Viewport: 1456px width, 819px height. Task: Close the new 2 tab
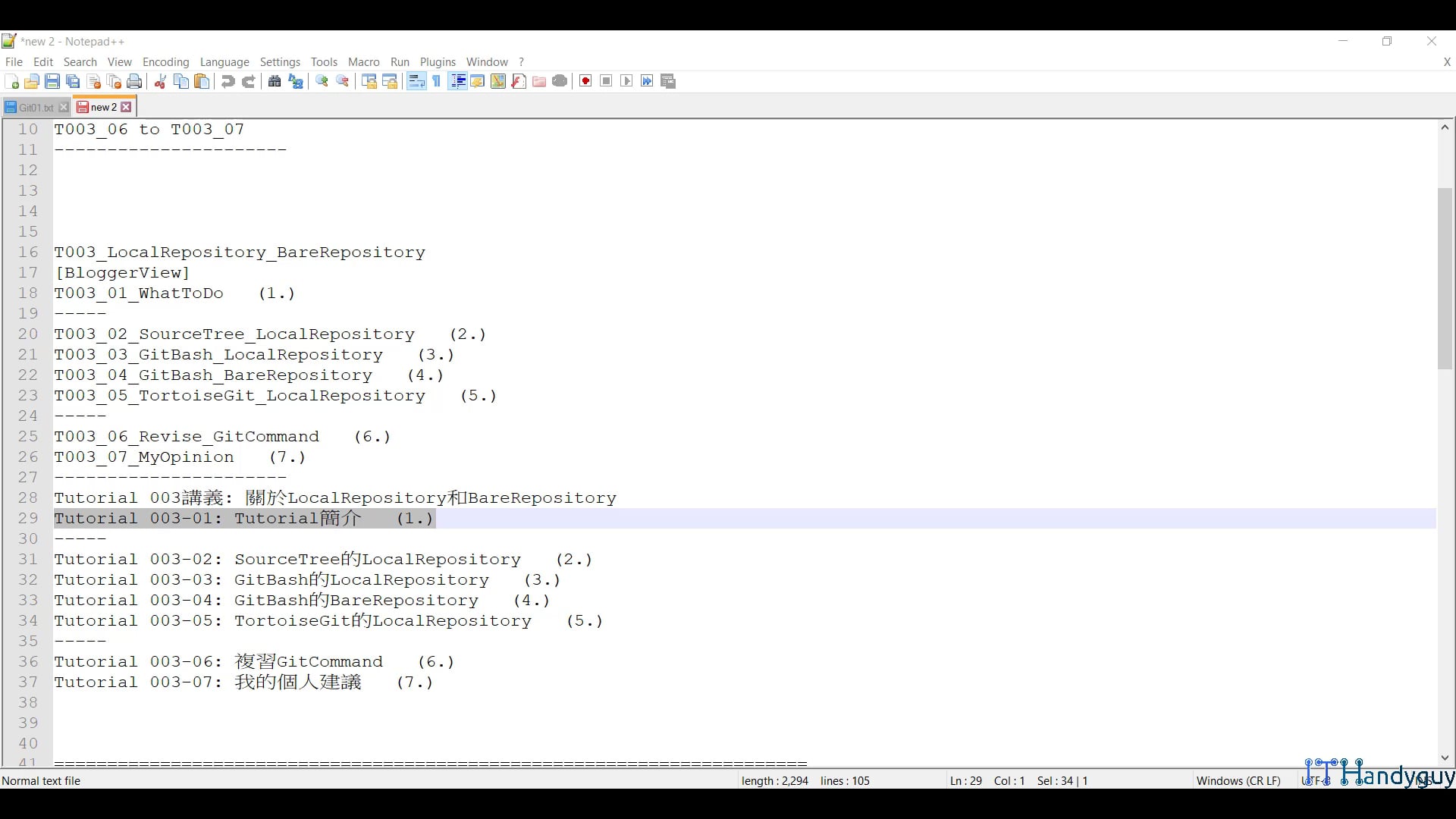(x=126, y=107)
